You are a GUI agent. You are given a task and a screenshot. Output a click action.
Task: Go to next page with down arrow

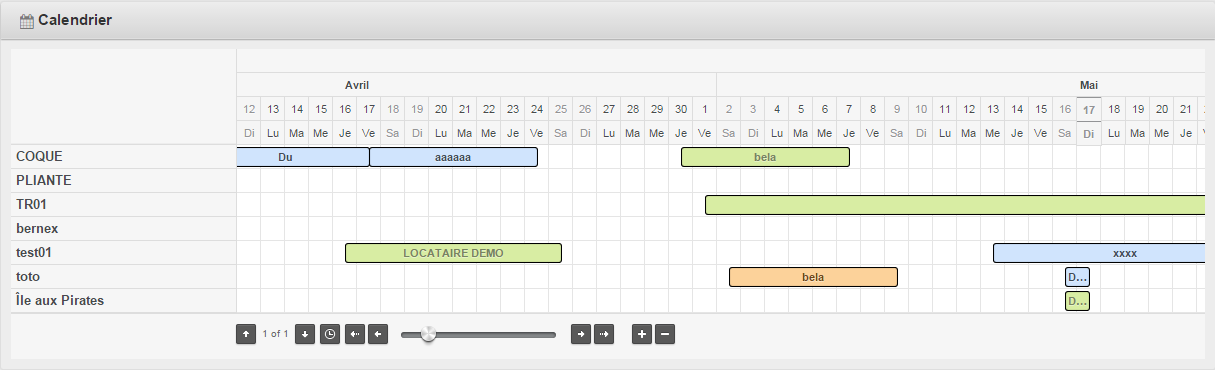(305, 334)
